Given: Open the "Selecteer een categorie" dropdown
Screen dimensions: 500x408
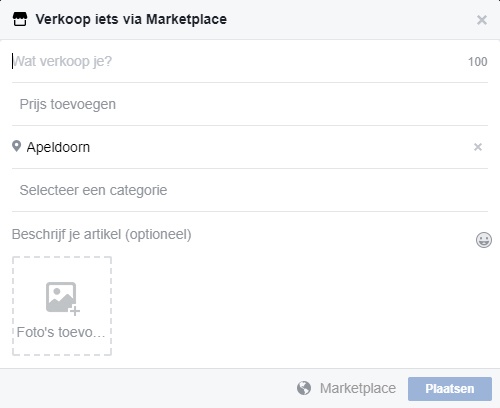Looking at the screenshot, I should point(250,190).
